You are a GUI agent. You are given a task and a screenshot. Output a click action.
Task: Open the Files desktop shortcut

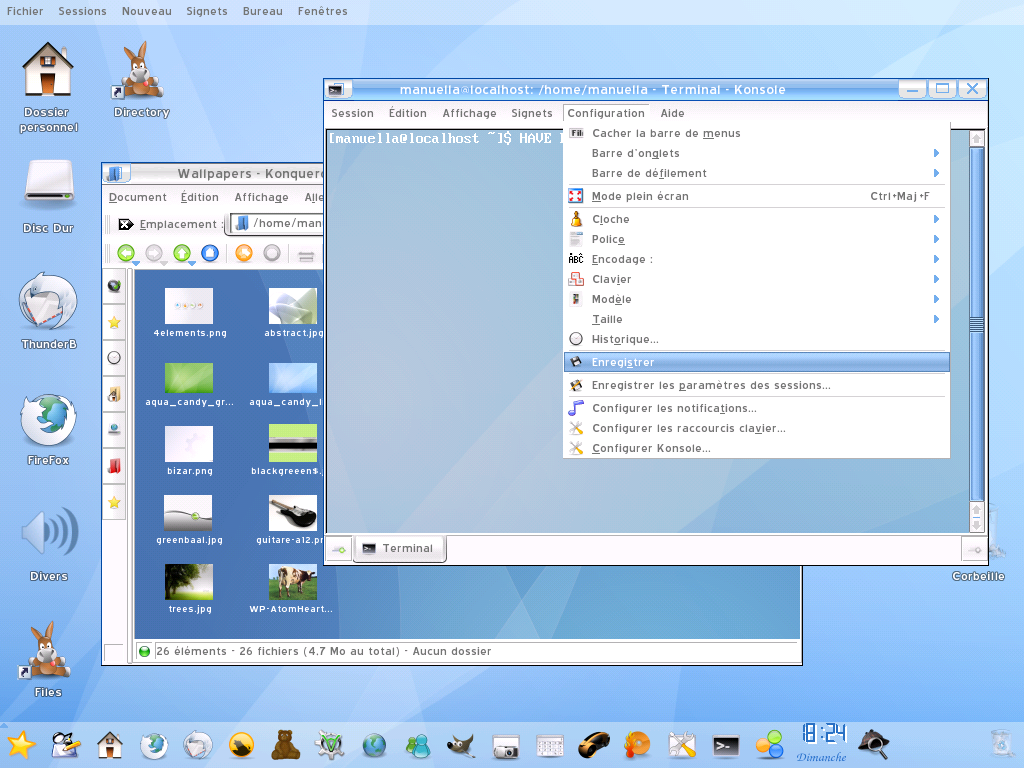48,660
